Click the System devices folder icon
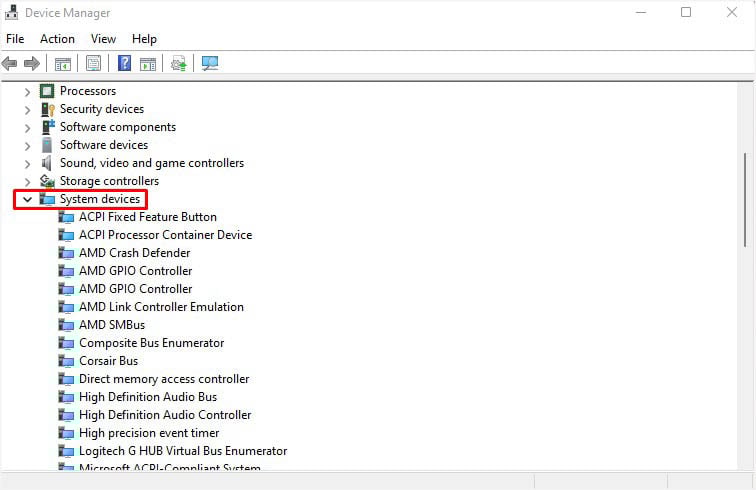 tap(47, 199)
